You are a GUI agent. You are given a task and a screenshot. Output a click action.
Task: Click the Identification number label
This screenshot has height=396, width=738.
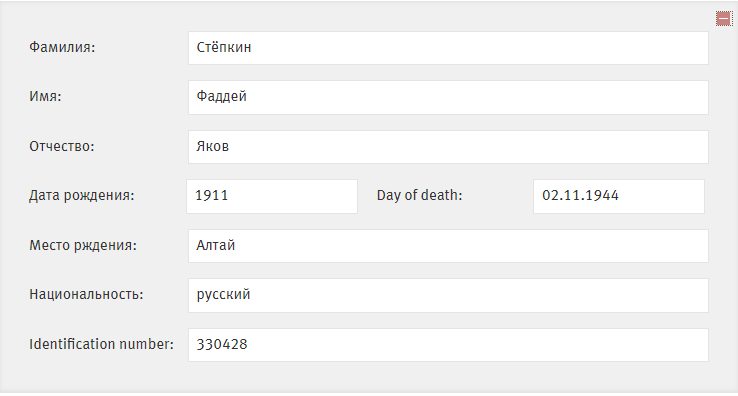coord(101,344)
